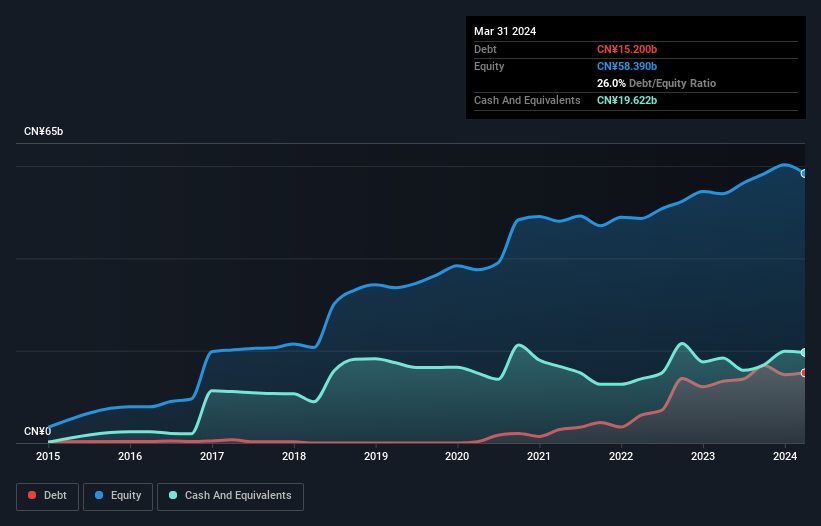Select the 2015 x-axis label
The width and height of the screenshot is (821, 526).
click(x=48, y=456)
